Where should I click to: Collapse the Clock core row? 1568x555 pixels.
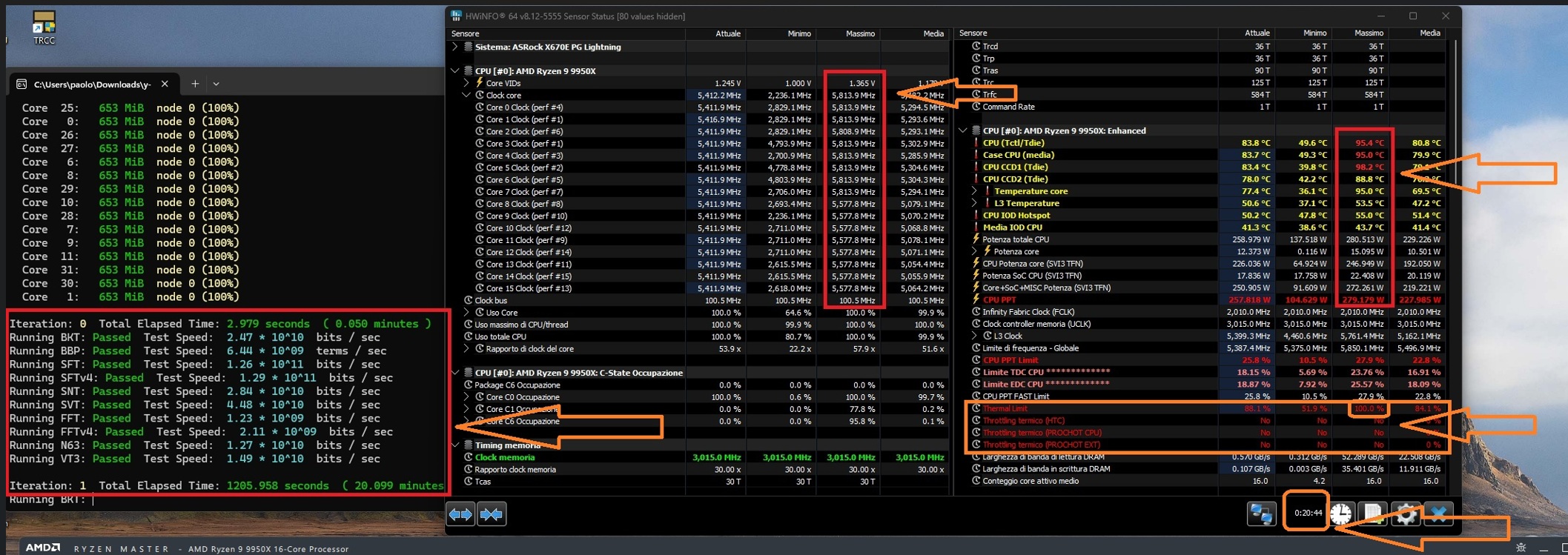(466, 95)
